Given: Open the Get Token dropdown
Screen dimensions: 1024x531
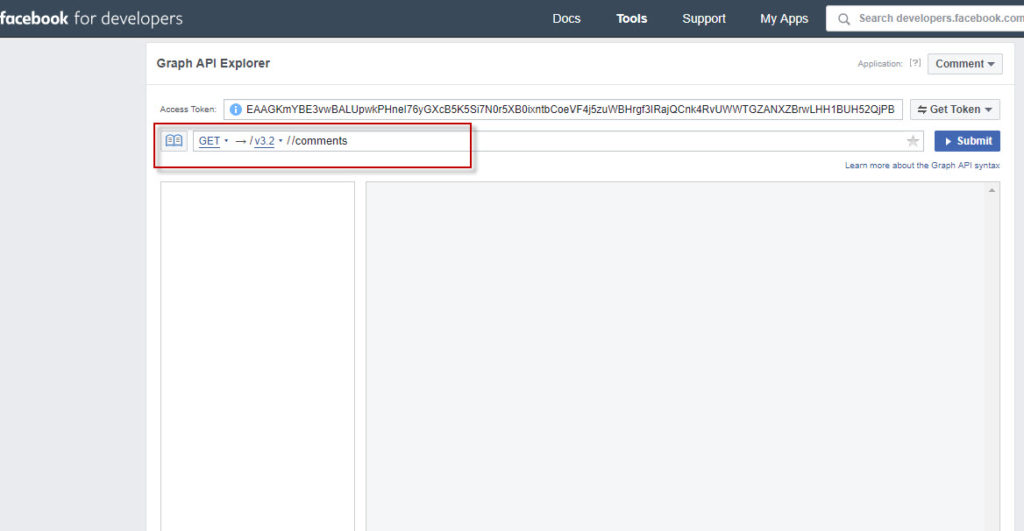Looking at the screenshot, I should [x=955, y=110].
